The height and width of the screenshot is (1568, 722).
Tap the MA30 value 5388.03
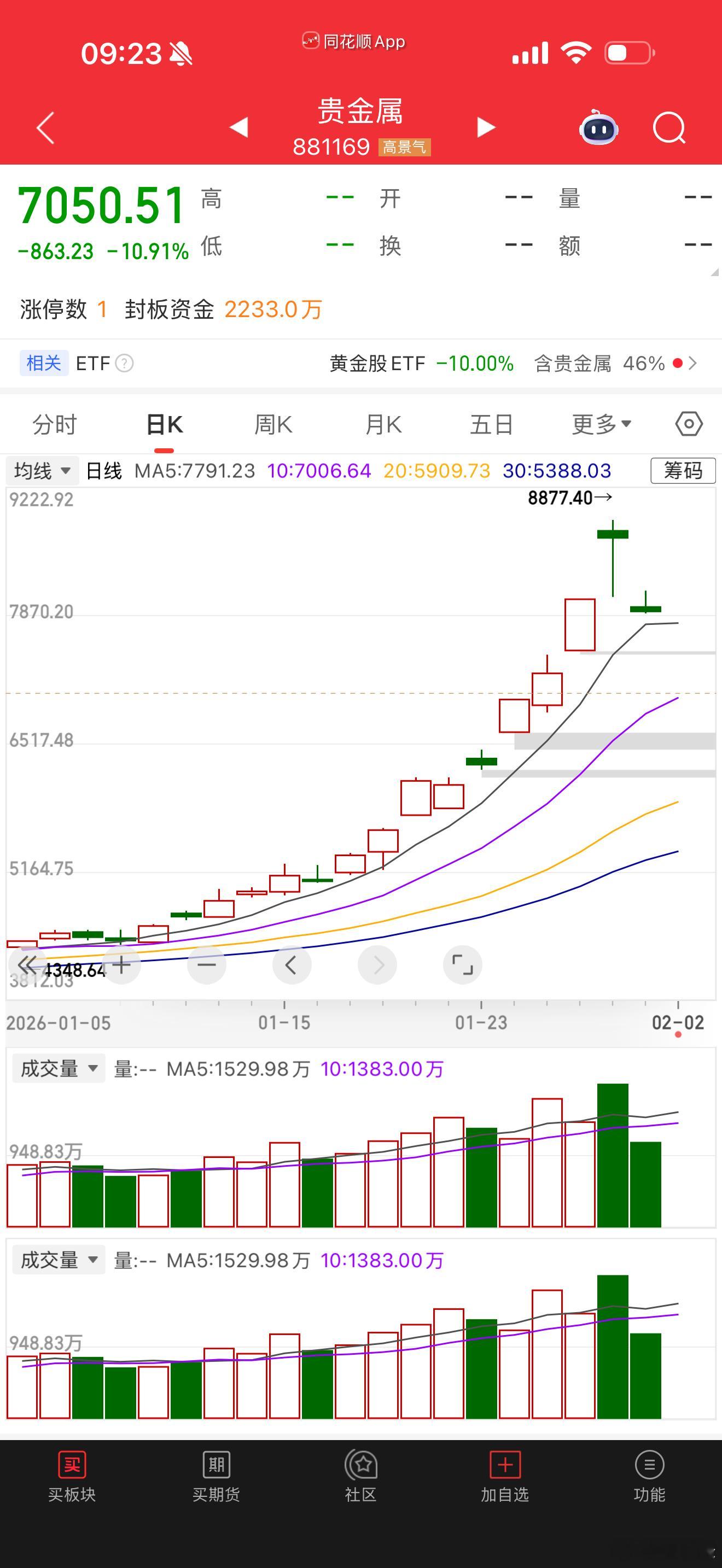click(557, 471)
